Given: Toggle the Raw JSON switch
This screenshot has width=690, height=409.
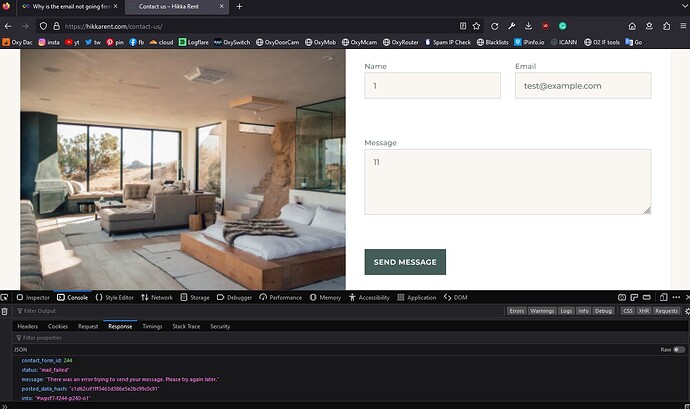Looking at the screenshot, I should click(x=680, y=350).
